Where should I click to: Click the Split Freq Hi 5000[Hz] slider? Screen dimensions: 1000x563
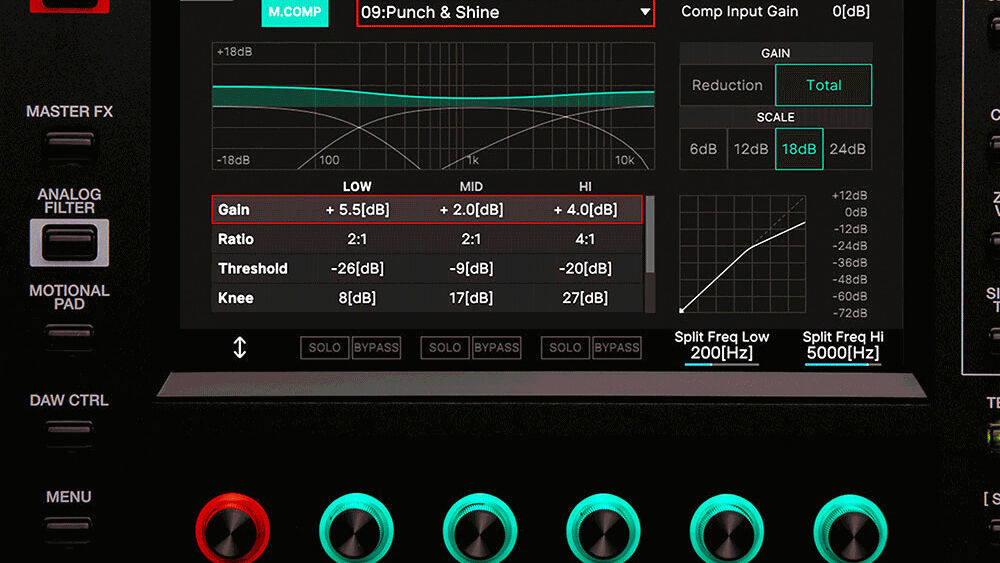[x=843, y=365]
